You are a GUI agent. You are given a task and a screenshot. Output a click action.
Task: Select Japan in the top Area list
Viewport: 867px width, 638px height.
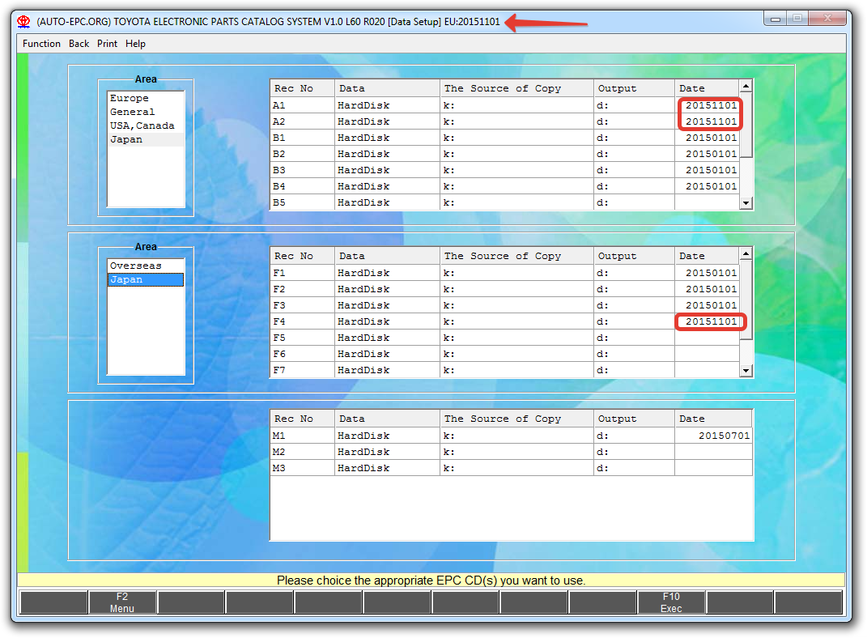tap(146, 139)
